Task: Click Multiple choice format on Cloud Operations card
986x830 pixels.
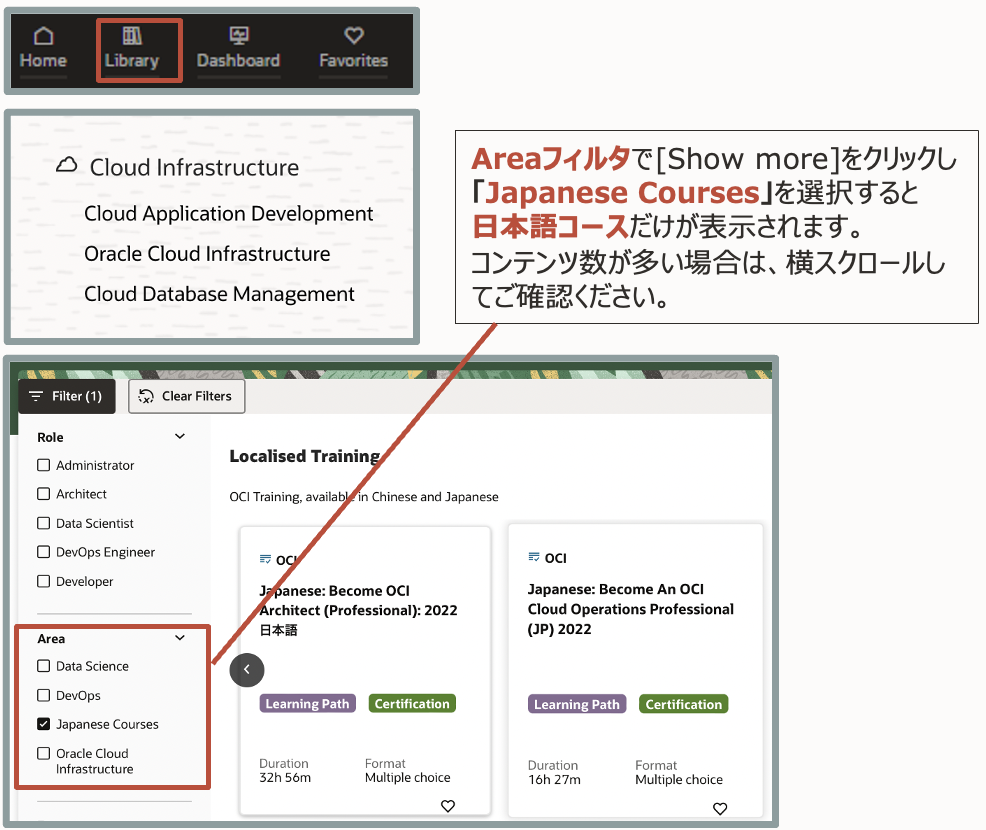Action: point(679,780)
